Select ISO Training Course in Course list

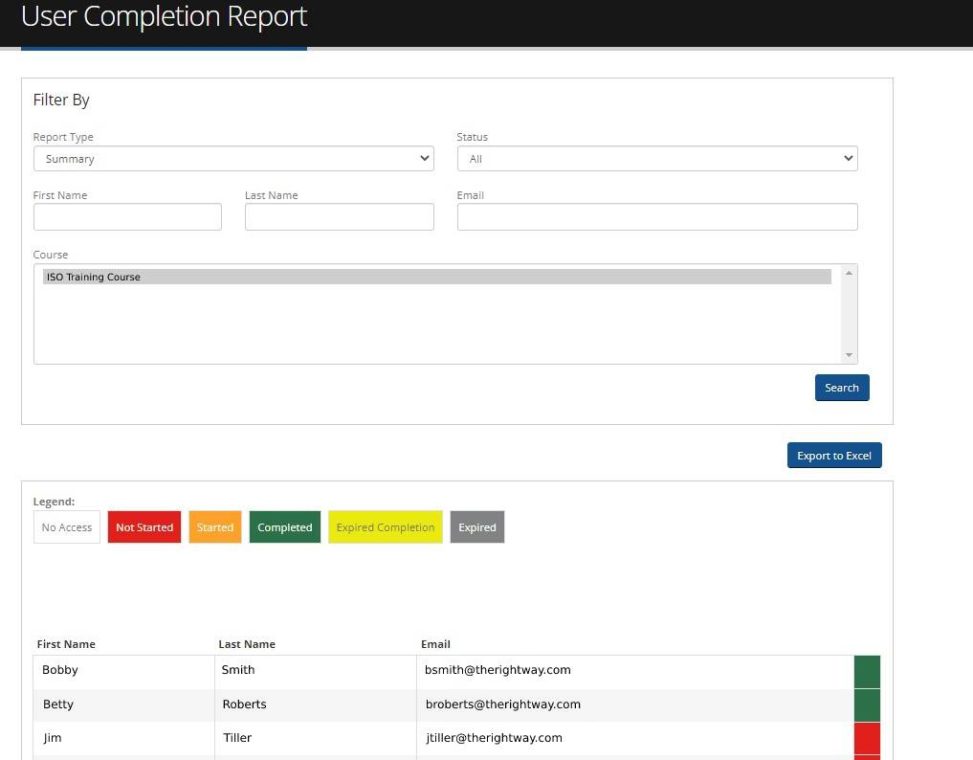(x=437, y=277)
